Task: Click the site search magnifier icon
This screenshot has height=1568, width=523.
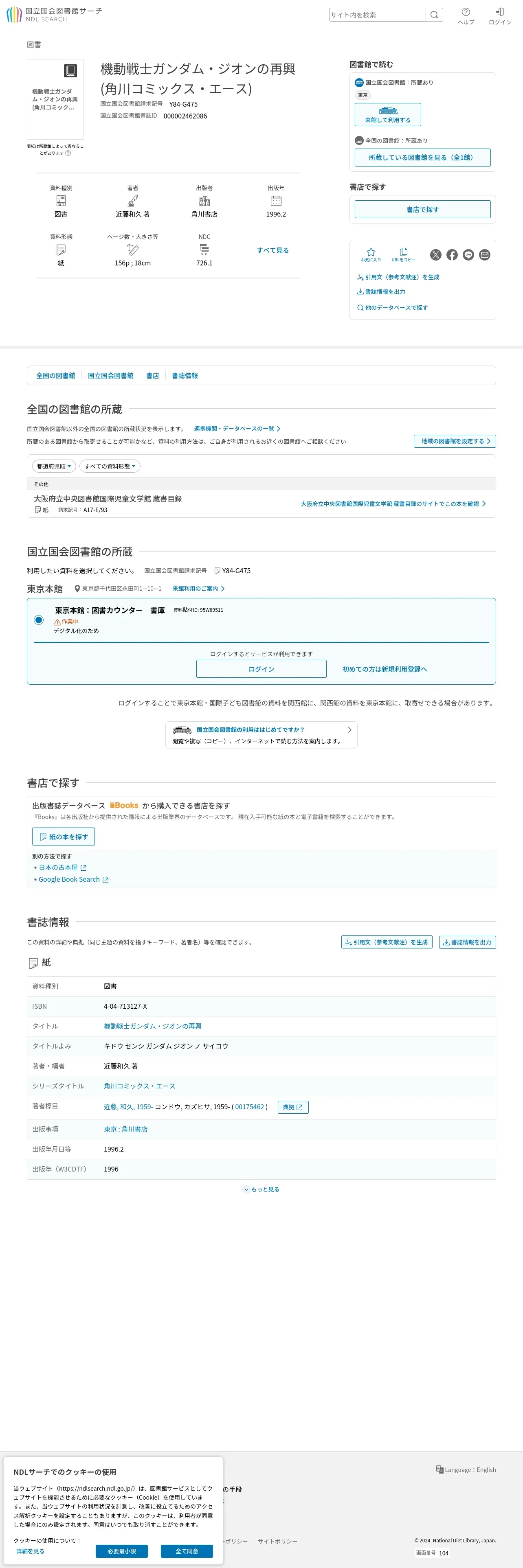Action: pyautogui.click(x=434, y=15)
